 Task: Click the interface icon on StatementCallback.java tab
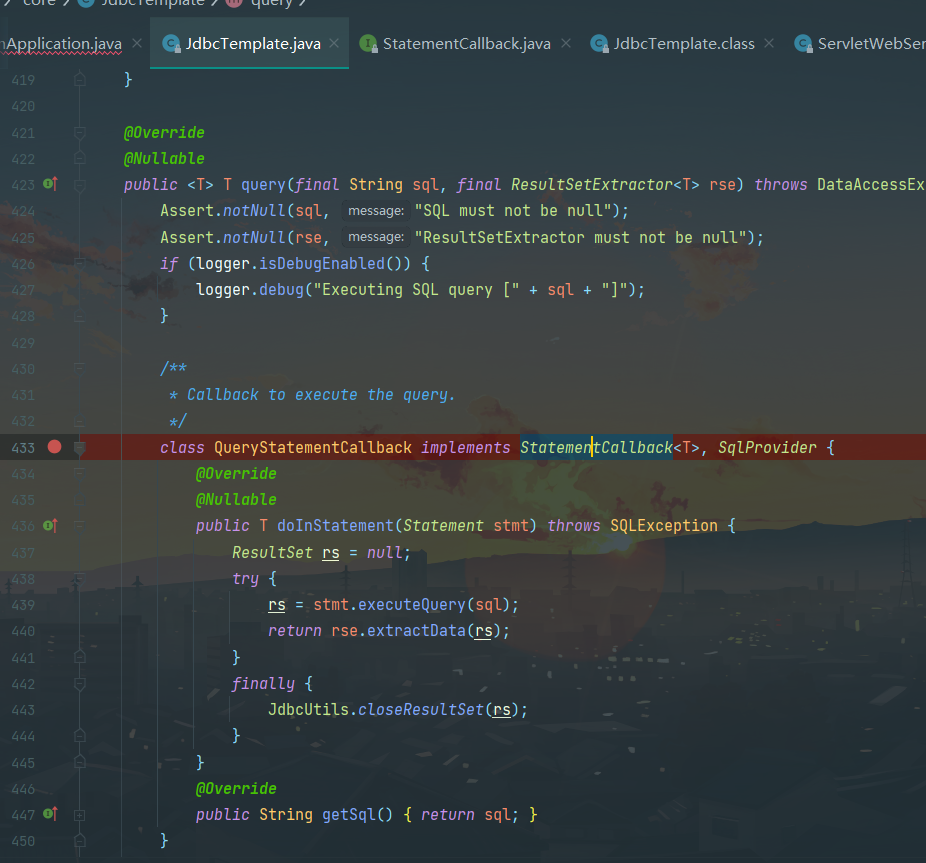coord(369,44)
